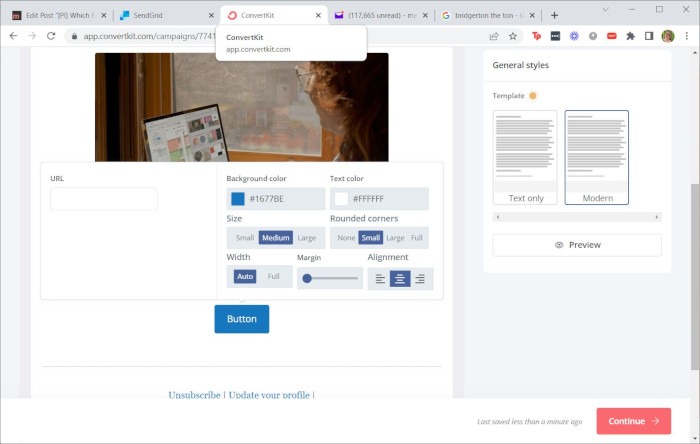Set rounded corners to None
This screenshot has width=700, height=444.
tap(346, 238)
